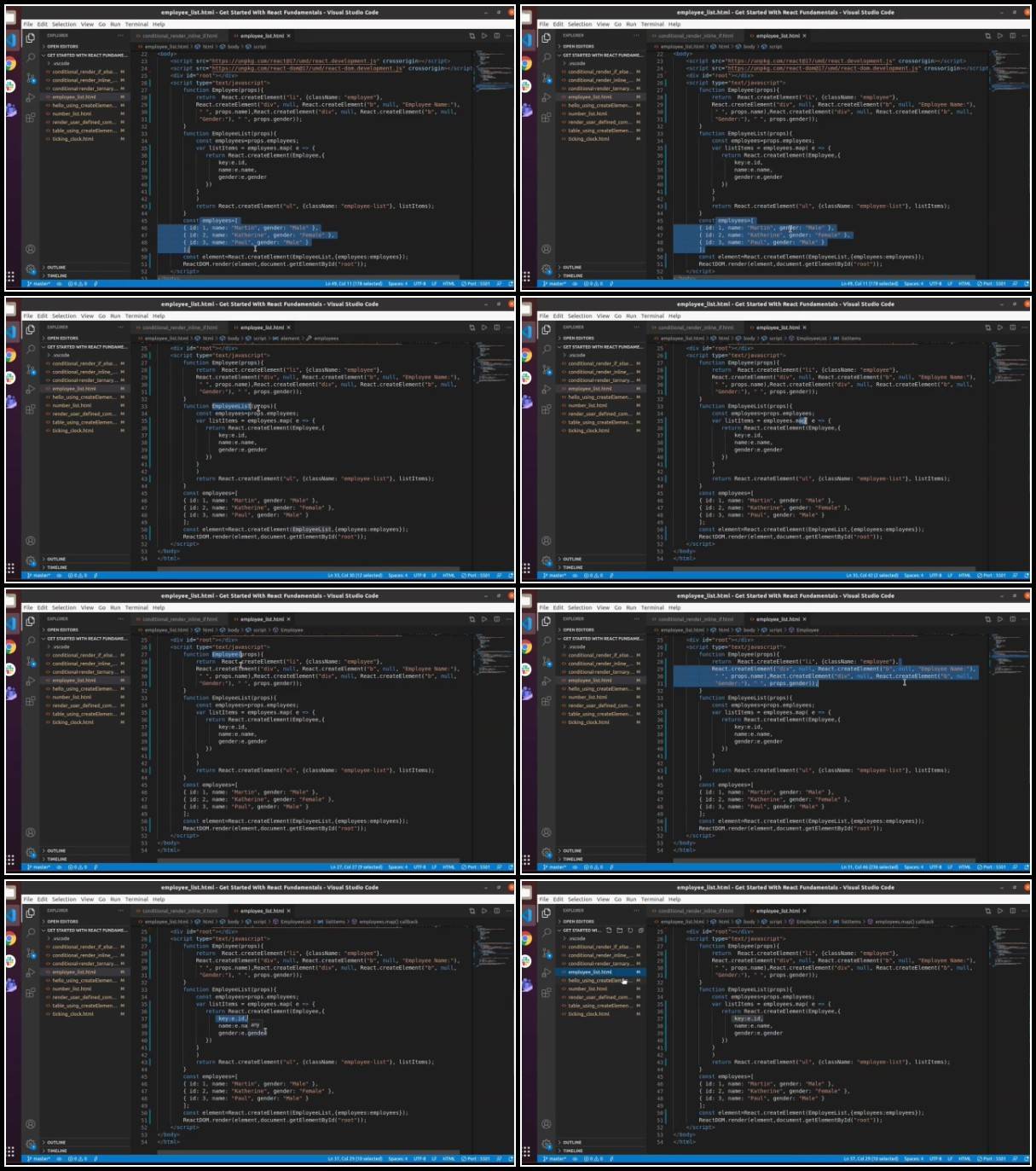
Task: Click the errors and warnings counter in the top-left frame
Action: pyautogui.click(x=78, y=284)
